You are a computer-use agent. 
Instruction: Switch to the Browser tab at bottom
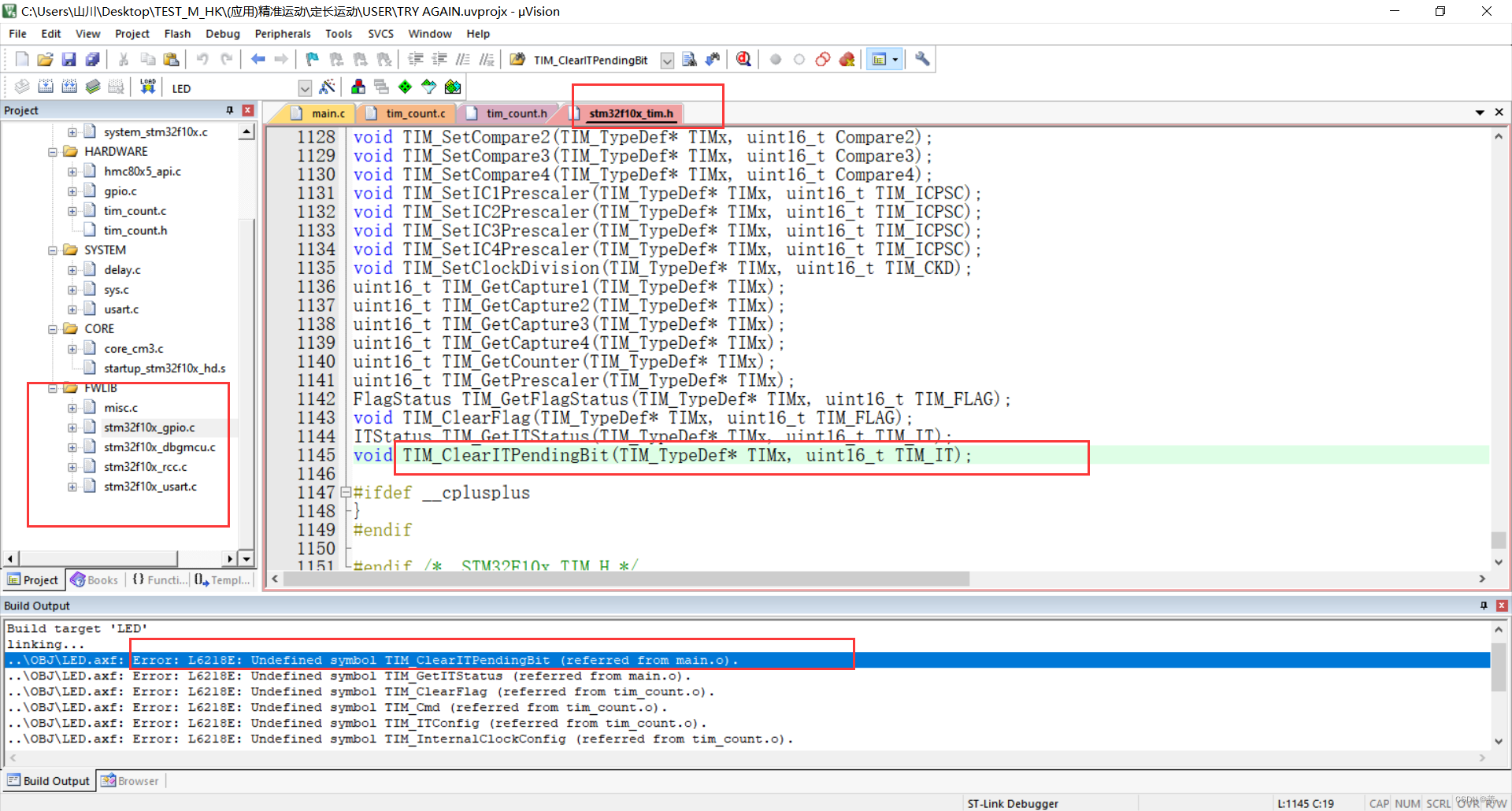(130, 780)
